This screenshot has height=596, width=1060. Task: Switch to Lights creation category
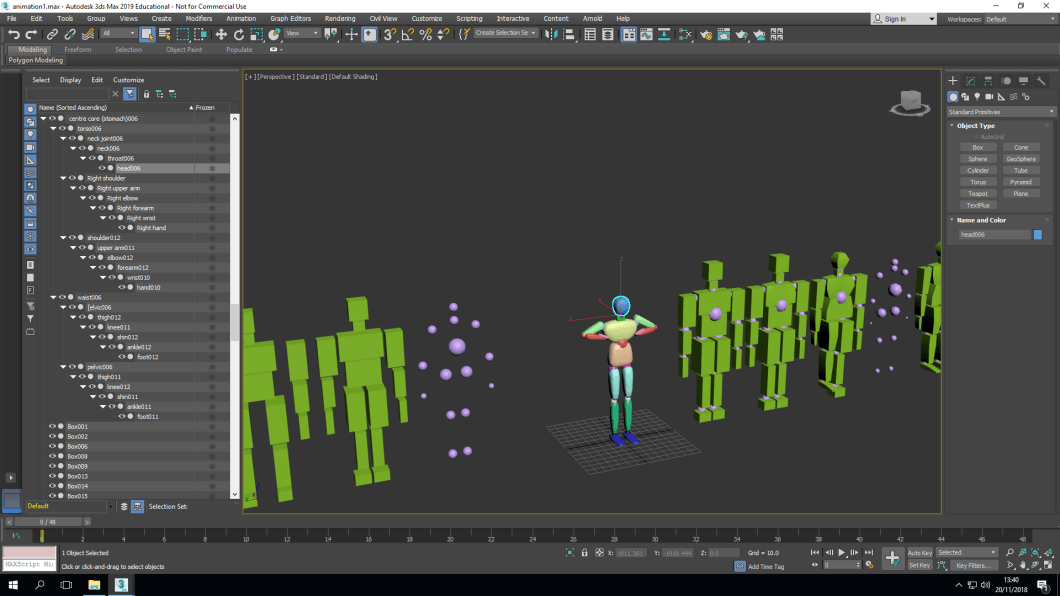(x=977, y=97)
